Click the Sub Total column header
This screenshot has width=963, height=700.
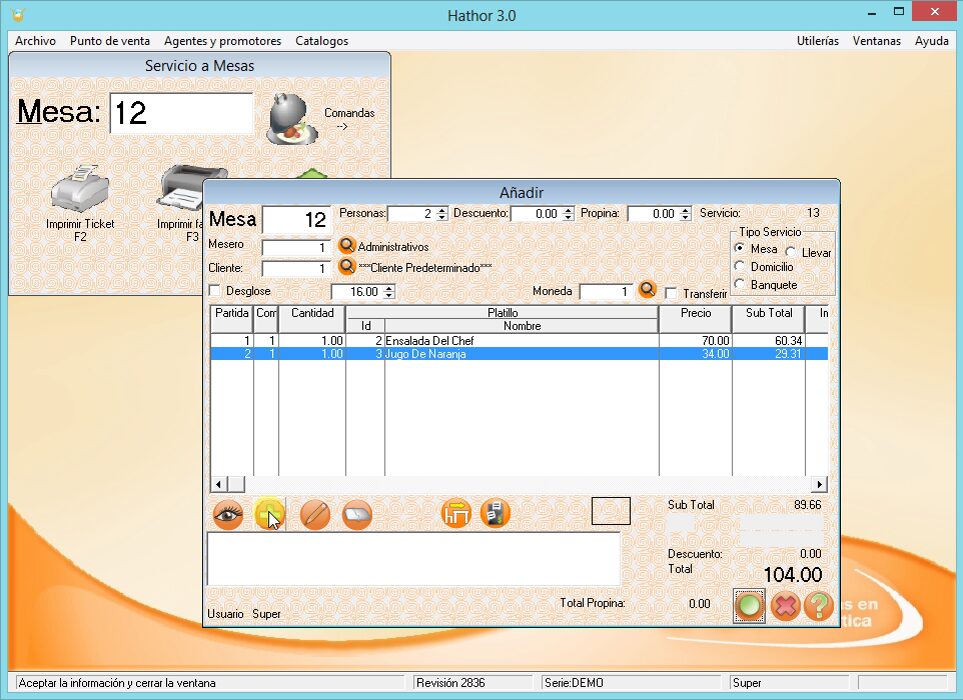click(x=768, y=319)
